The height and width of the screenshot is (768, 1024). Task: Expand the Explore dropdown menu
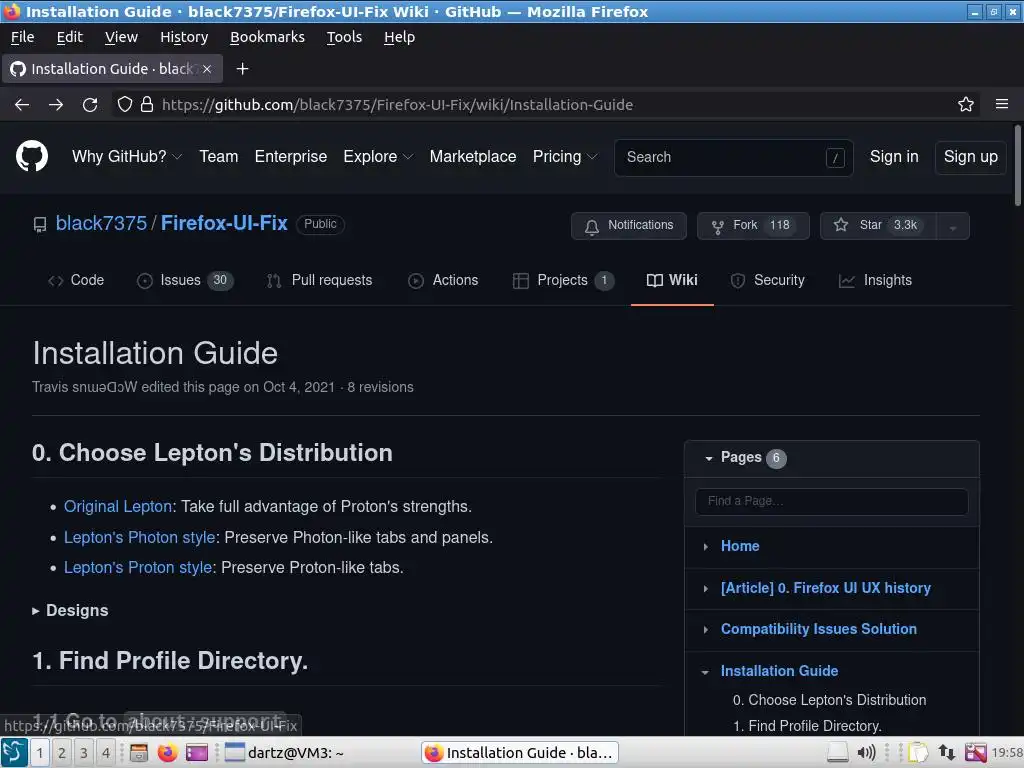(x=378, y=157)
